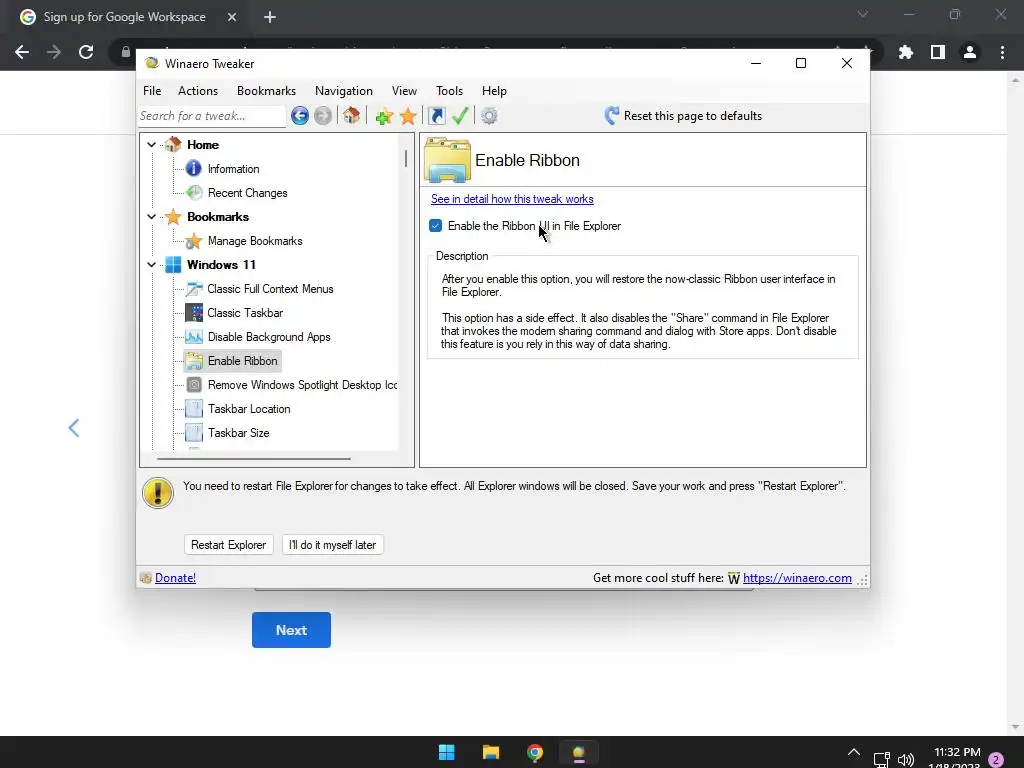1024x768 pixels.
Task: Click the create shortcut arrow toolbar icon
Action: 436,116
